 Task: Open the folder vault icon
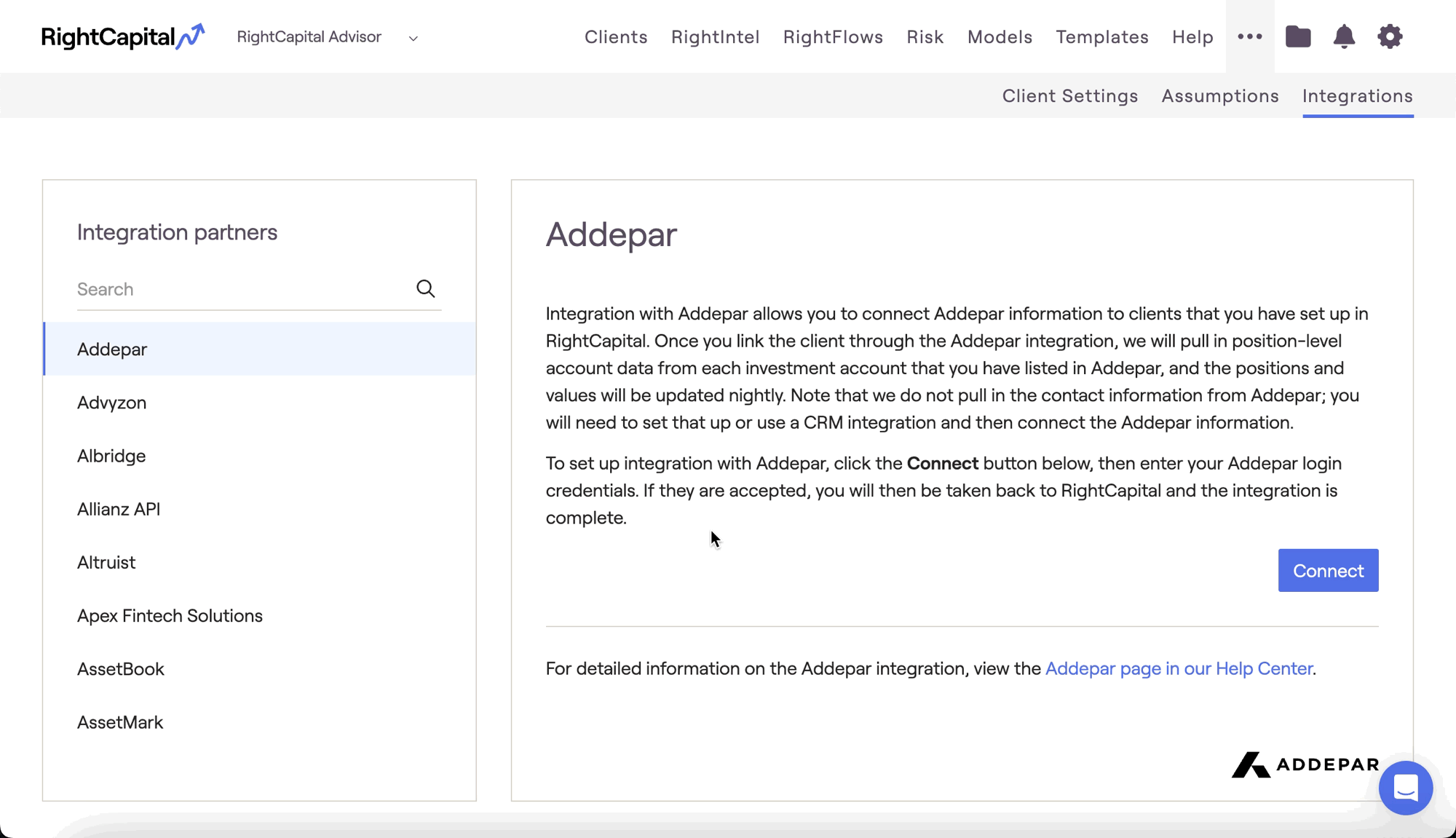click(x=1298, y=36)
